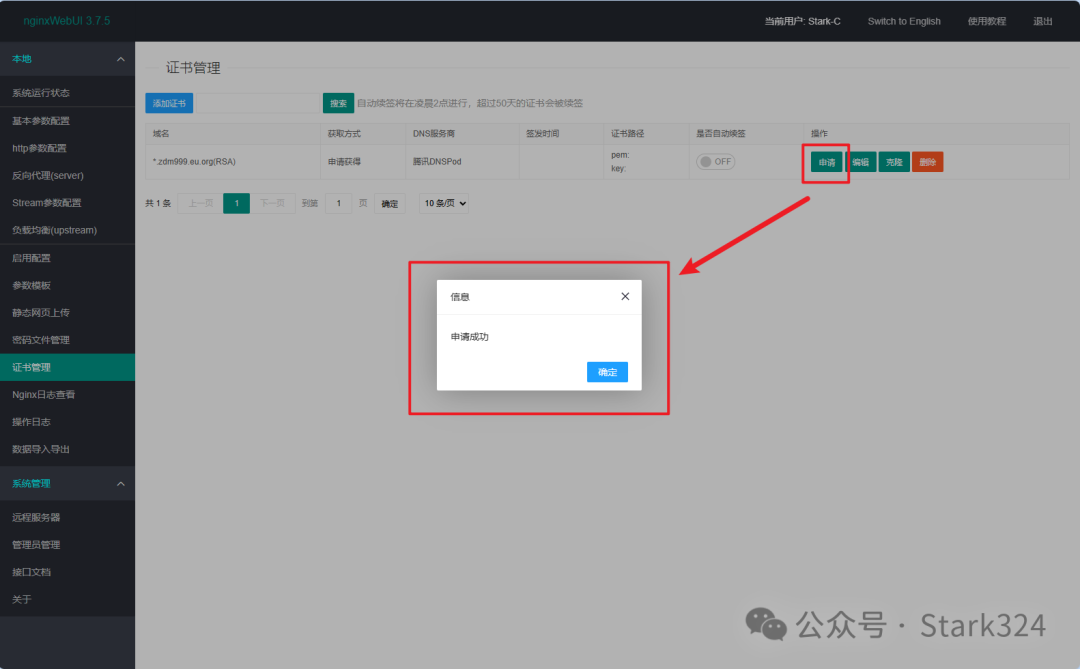
Task: Click 确定 in the success dialog
Action: (607, 372)
